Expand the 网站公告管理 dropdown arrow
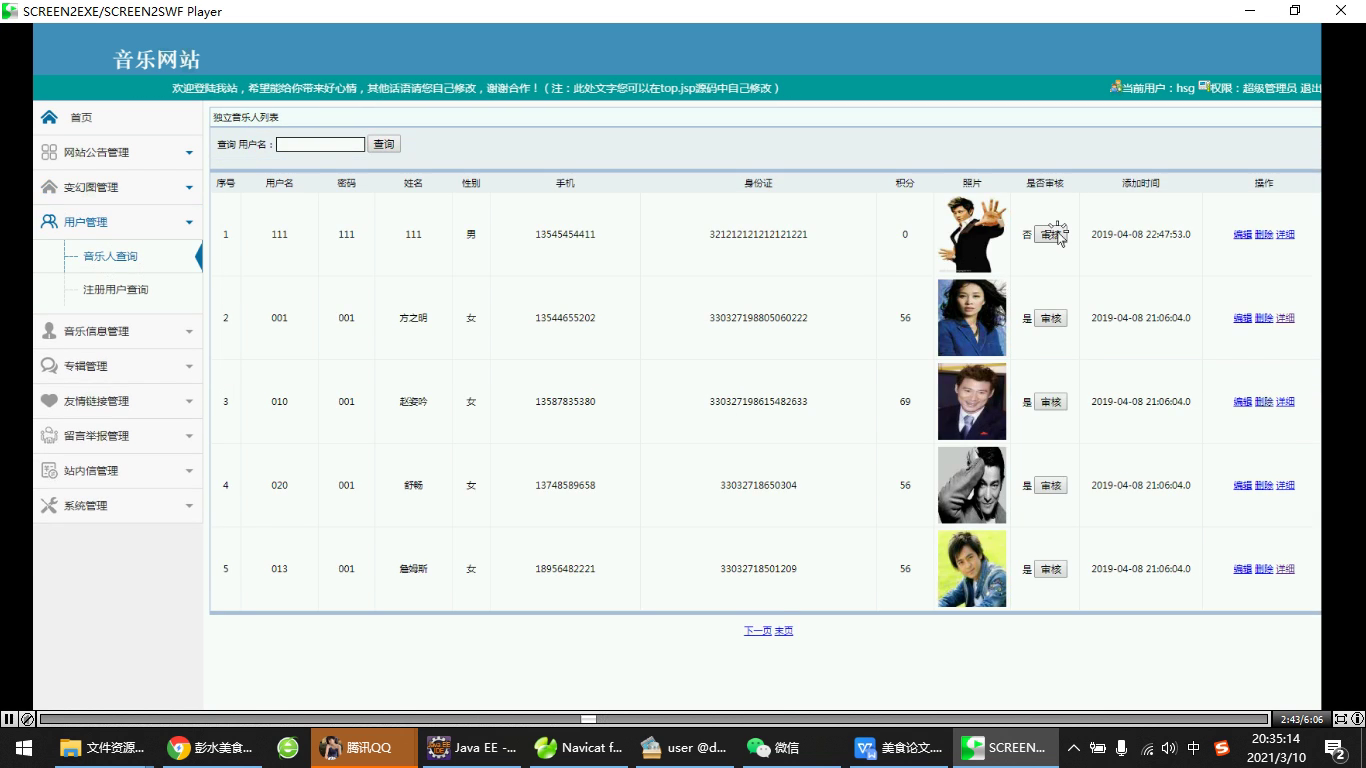This screenshot has width=1366, height=768. pos(189,153)
